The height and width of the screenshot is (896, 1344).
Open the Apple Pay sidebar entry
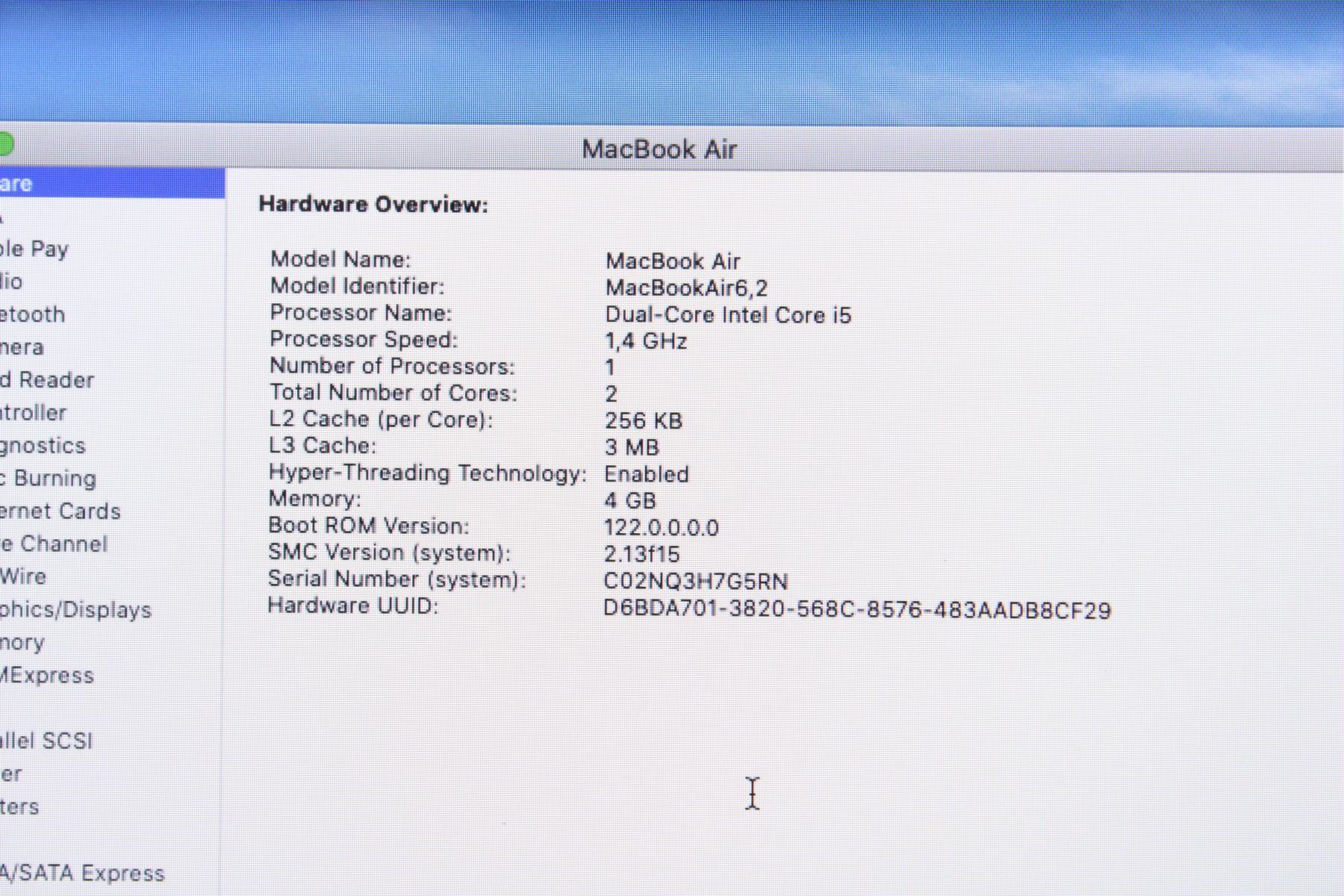(x=34, y=249)
